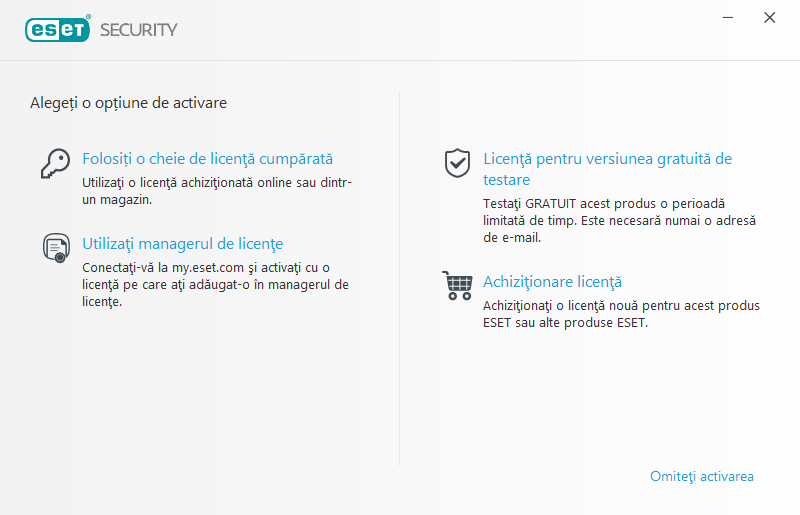Skip activation via 'Omiteți activarea'
This screenshot has width=800, height=515.
click(701, 476)
